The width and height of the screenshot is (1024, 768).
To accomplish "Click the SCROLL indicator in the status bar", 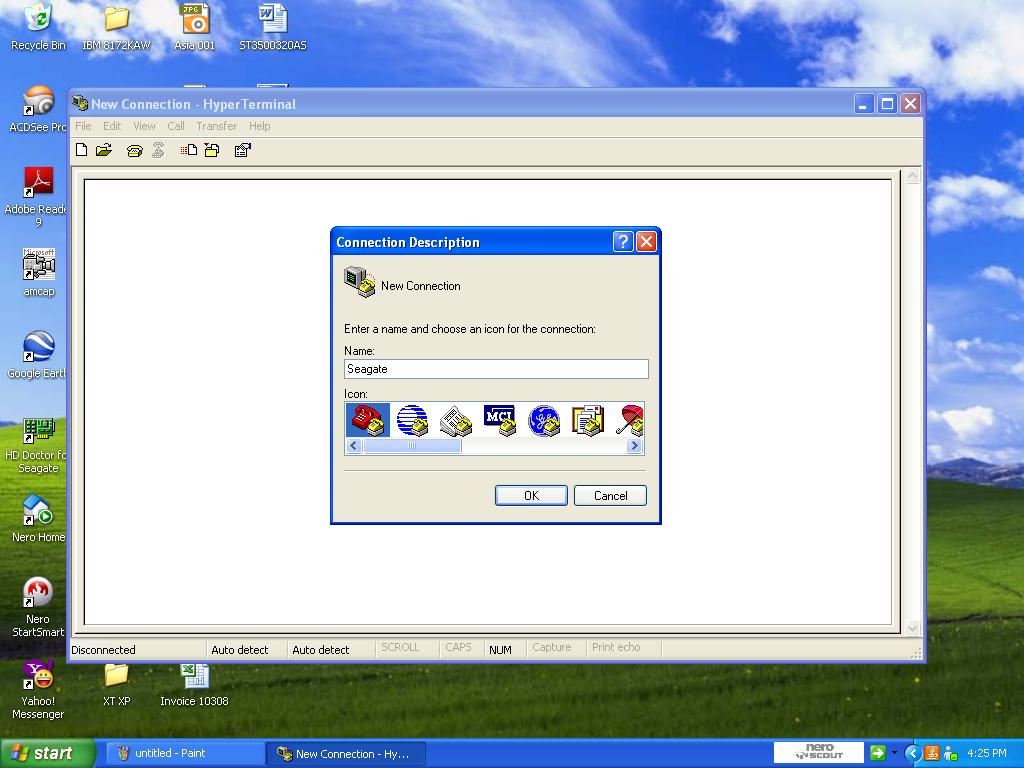I will [x=400, y=647].
